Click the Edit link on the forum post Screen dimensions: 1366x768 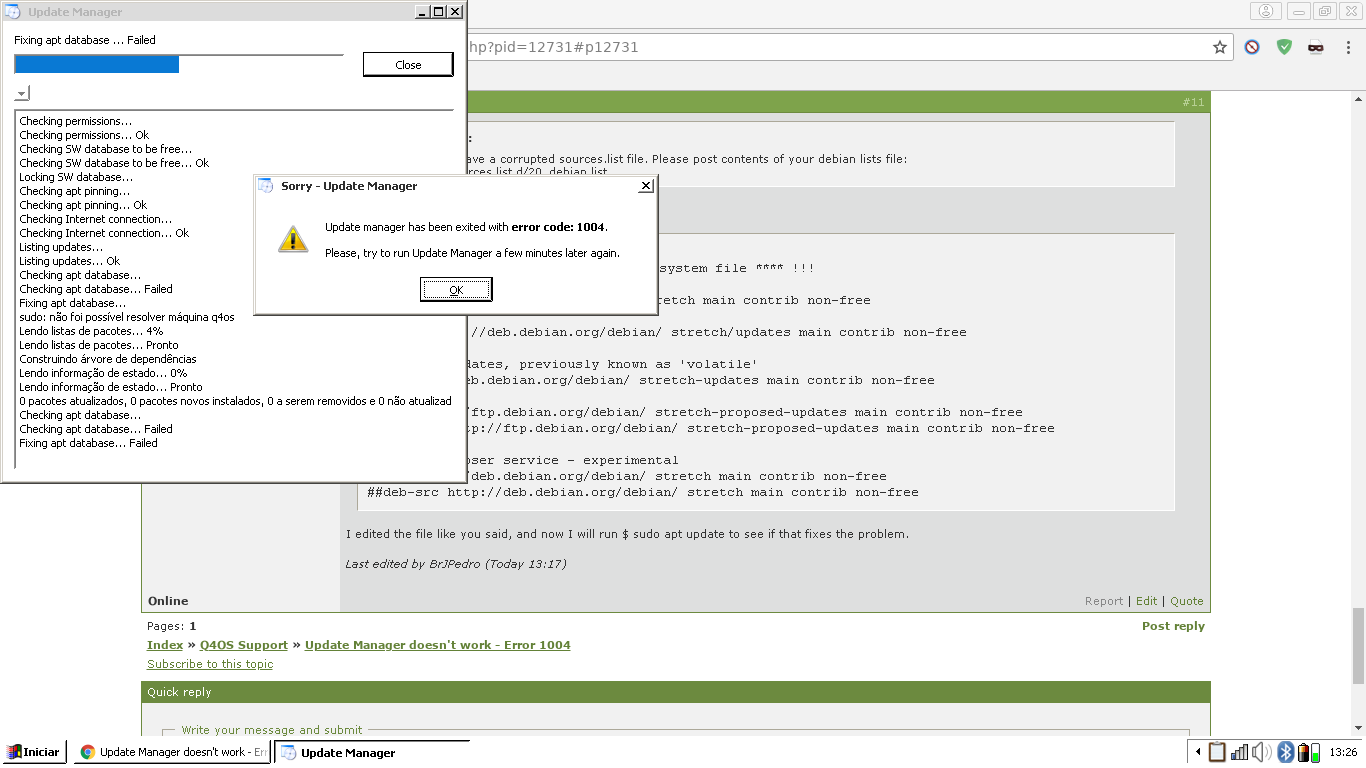pos(1146,601)
